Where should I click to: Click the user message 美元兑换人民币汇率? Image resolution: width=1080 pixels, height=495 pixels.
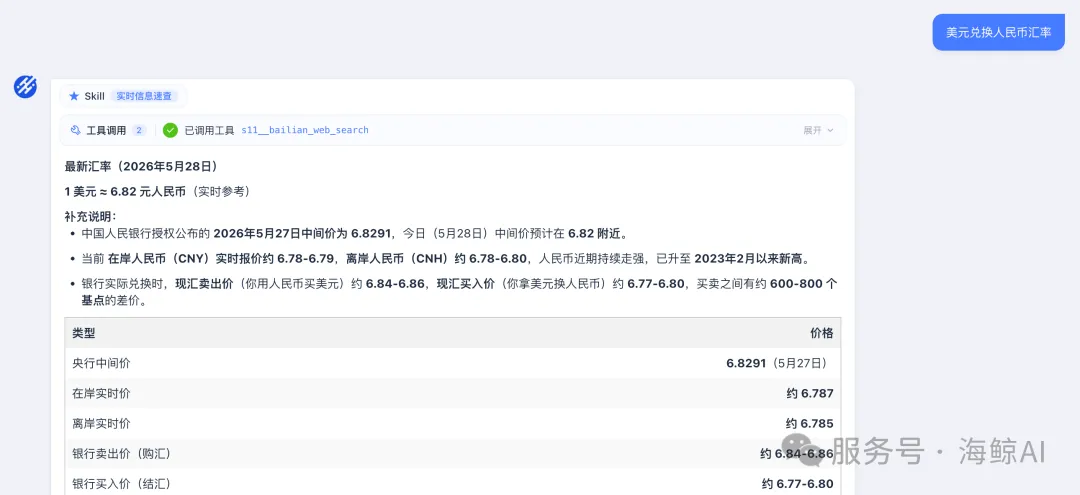(x=999, y=32)
